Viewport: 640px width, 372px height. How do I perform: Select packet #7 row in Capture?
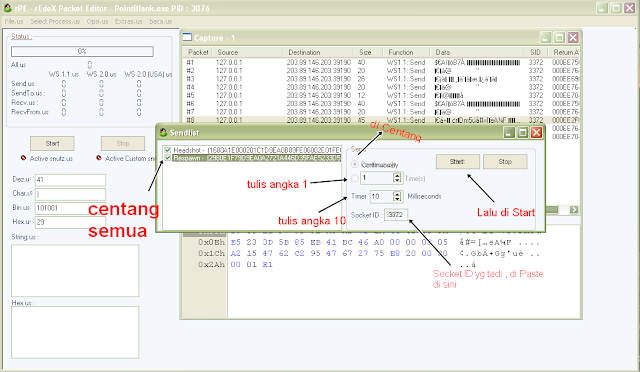[382, 111]
